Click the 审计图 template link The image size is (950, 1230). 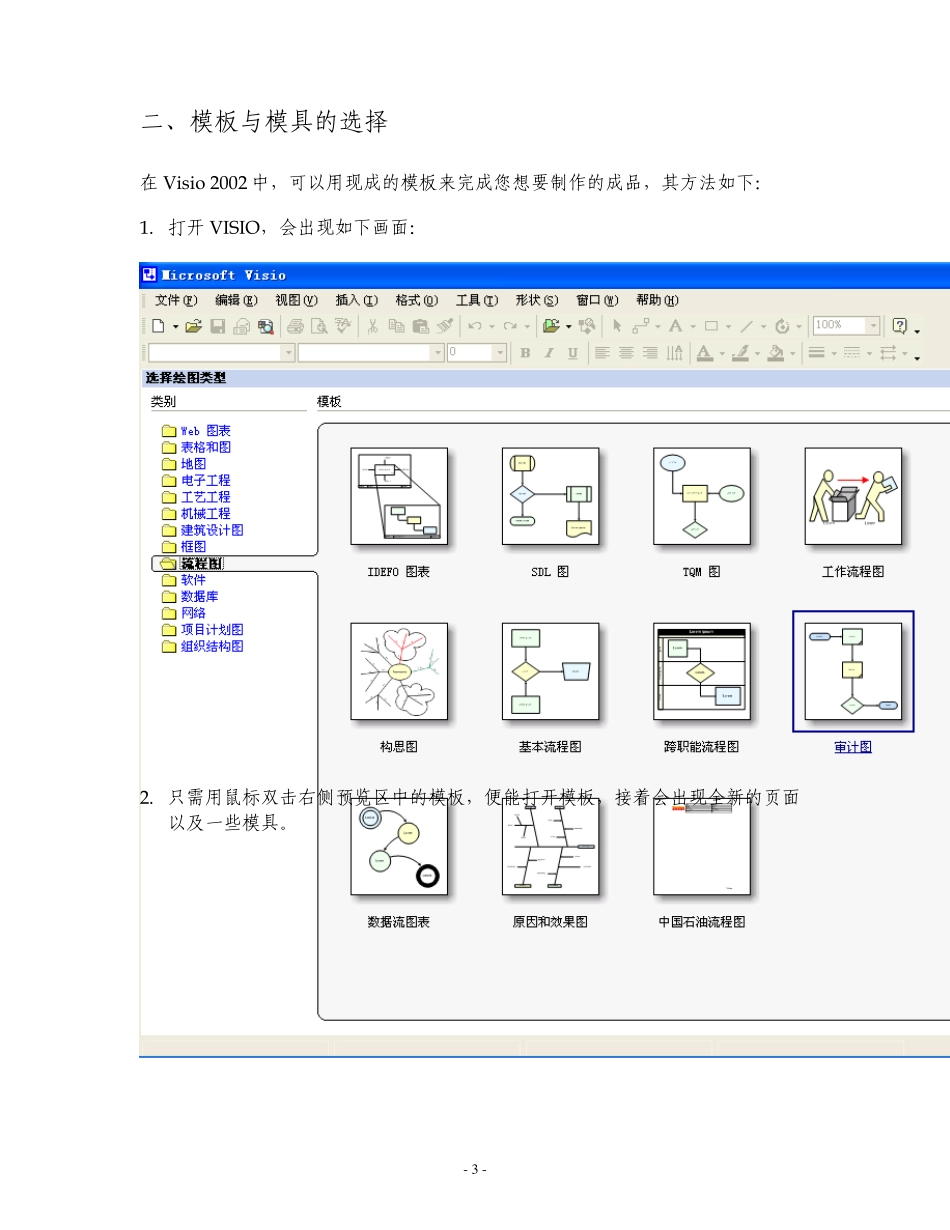coord(853,747)
